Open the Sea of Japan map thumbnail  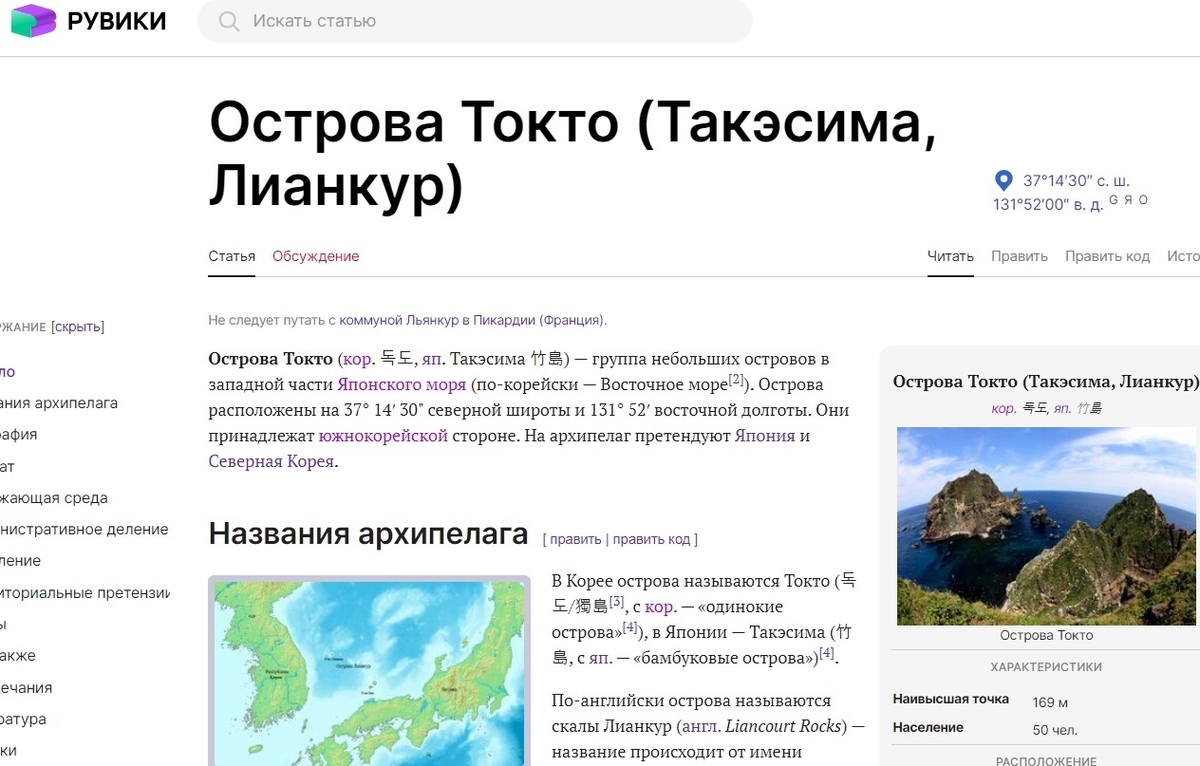point(369,670)
